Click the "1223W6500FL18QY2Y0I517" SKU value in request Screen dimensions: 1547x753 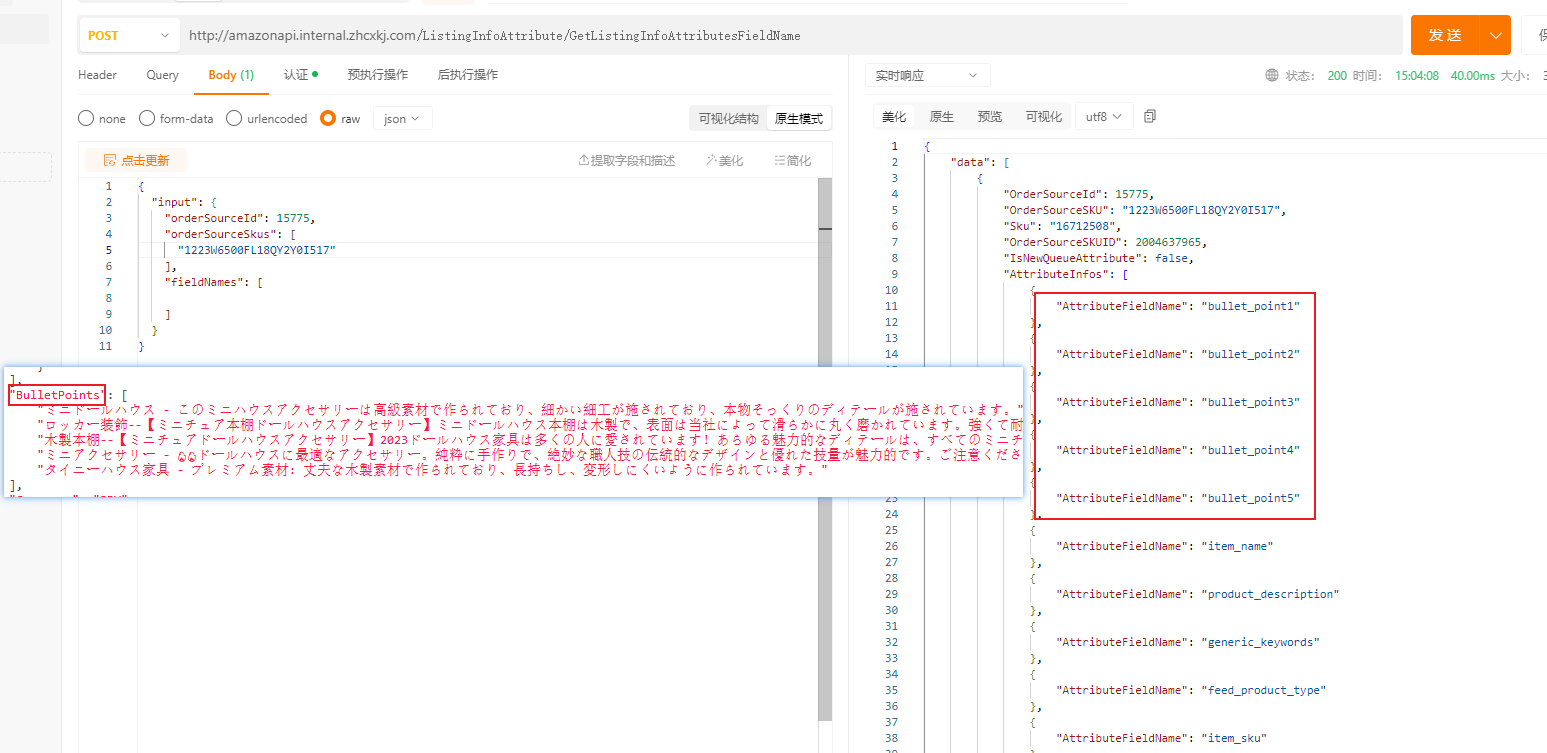tap(256, 250)
